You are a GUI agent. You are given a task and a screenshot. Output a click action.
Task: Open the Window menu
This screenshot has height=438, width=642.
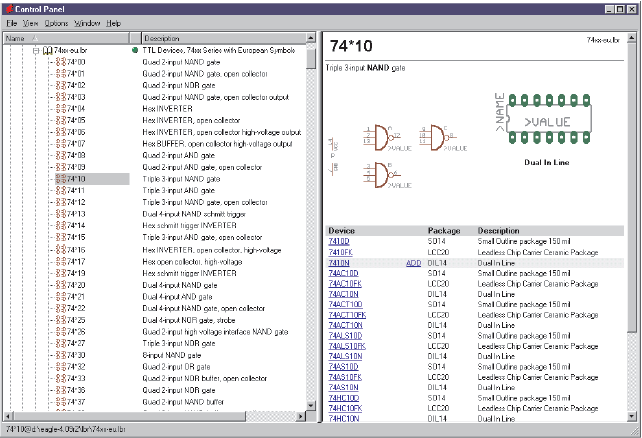[87, 23]
